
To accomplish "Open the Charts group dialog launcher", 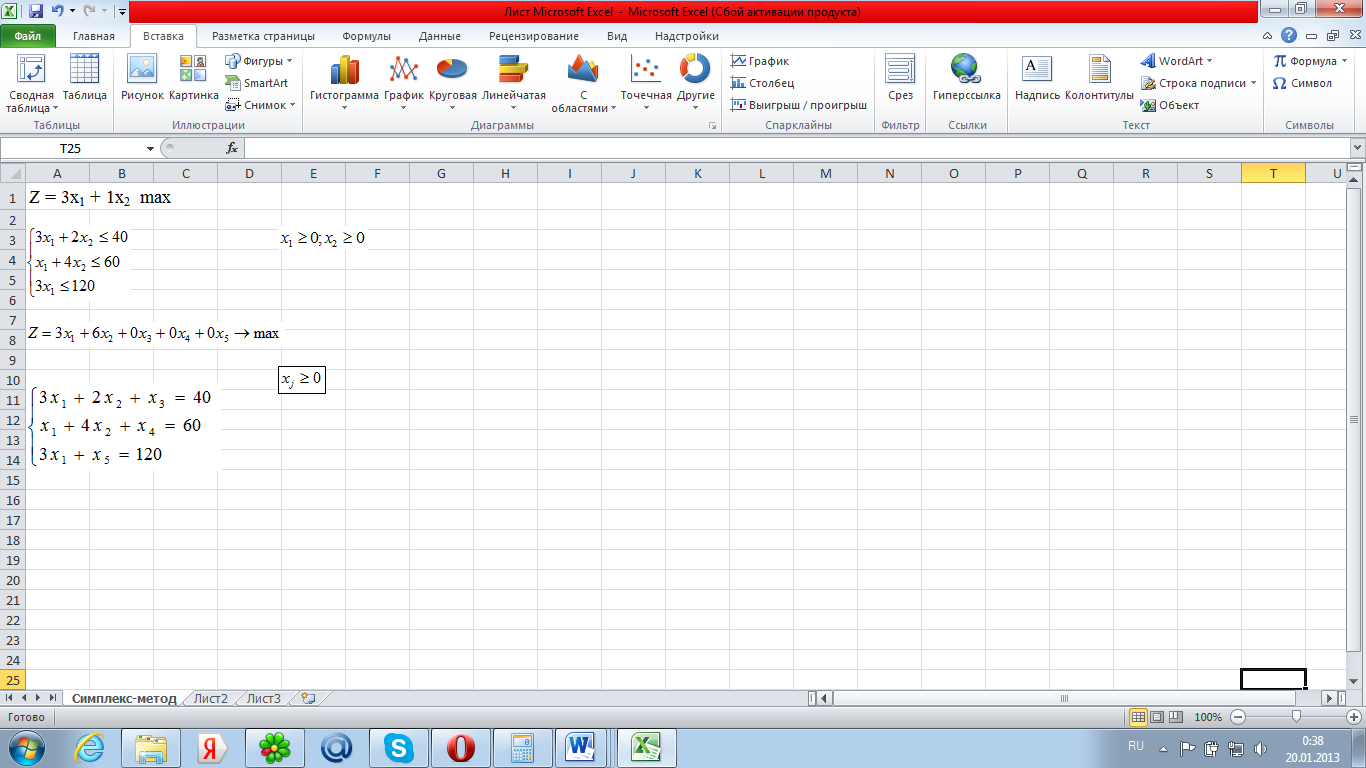I will pos(713,126).
